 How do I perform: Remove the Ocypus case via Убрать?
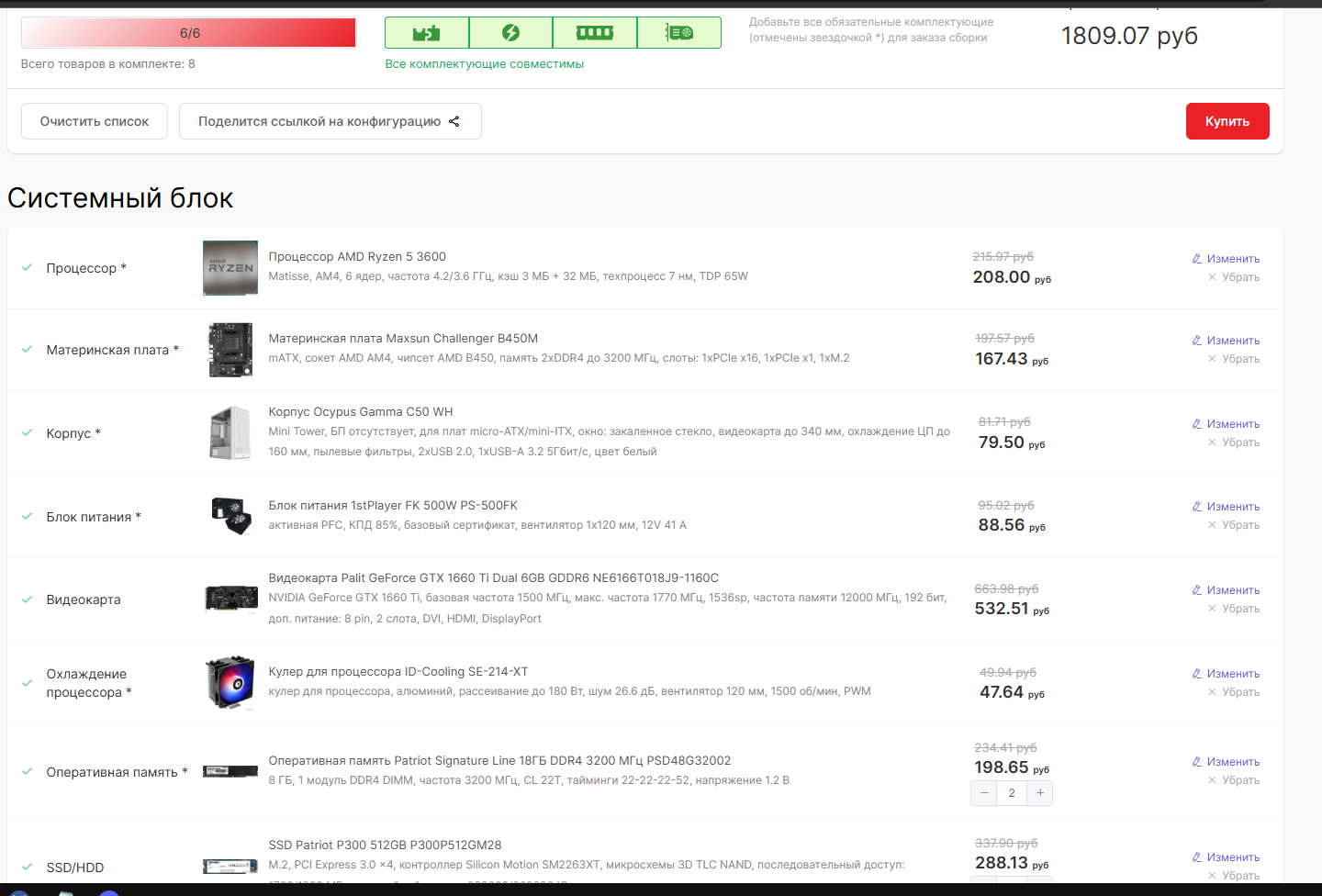[x=1234, y=442]
